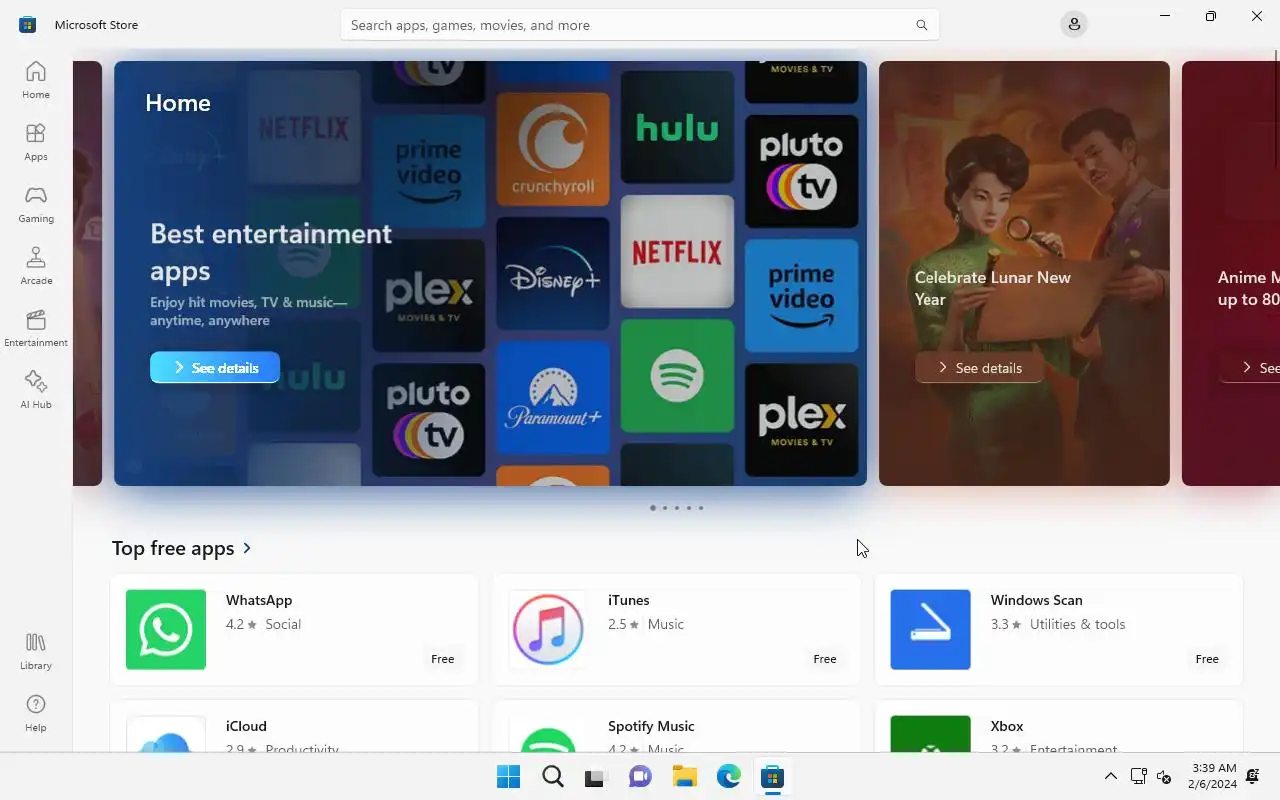Open the Library in sidebar
Viewport: 1280px width, 800px height.
36,651
